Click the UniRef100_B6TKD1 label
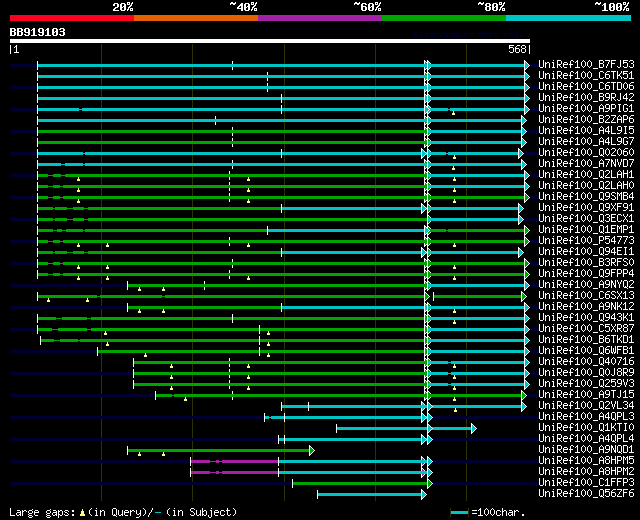Viewport: 640px width, 520px height. point(586,340)
